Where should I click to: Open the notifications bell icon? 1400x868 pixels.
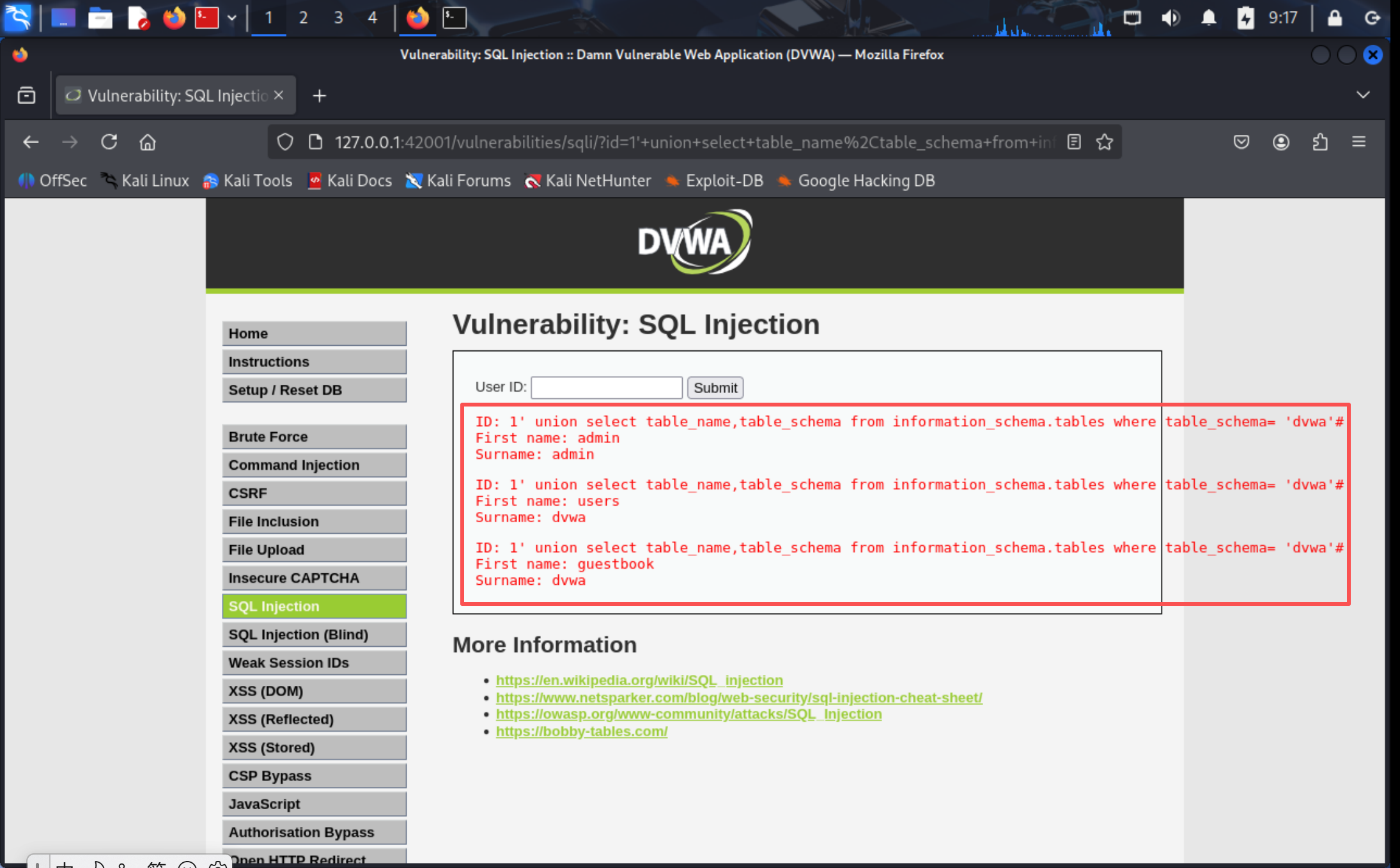pos(1208,18)
